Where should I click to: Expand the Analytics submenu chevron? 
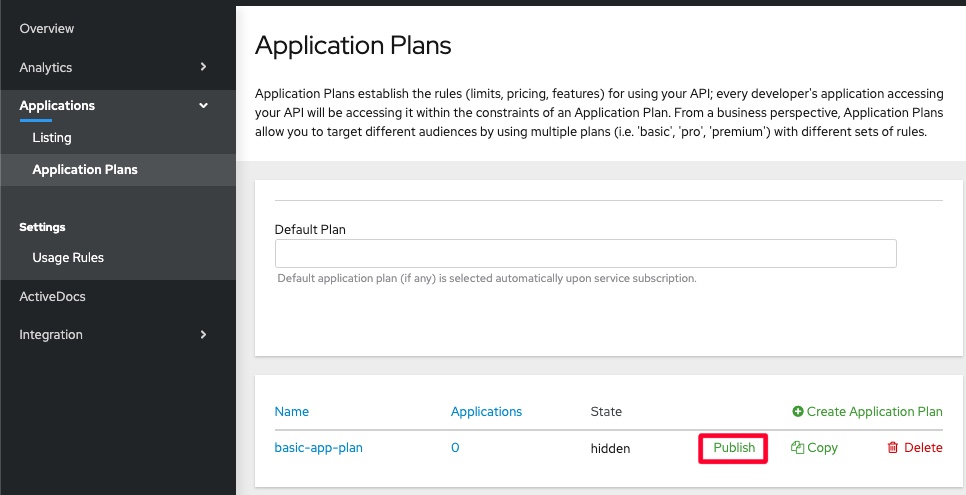[203, 67]
